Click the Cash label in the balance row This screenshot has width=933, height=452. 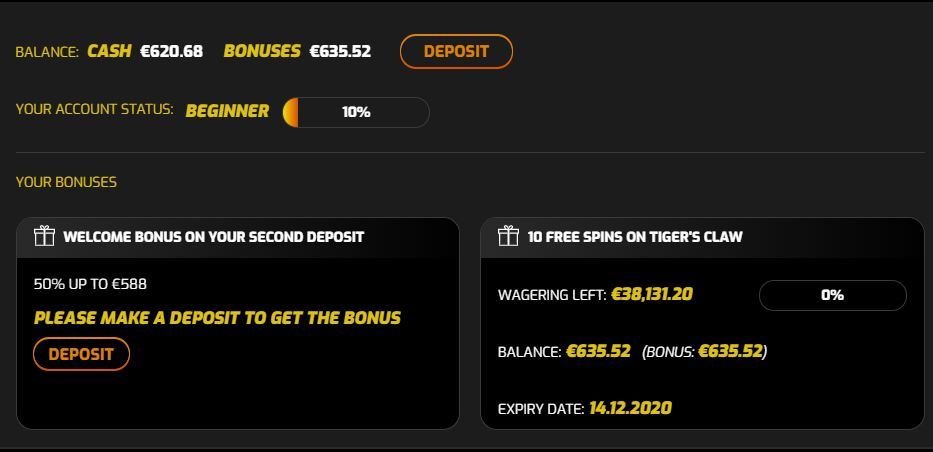pyautogui.click(x=109, y=51)
